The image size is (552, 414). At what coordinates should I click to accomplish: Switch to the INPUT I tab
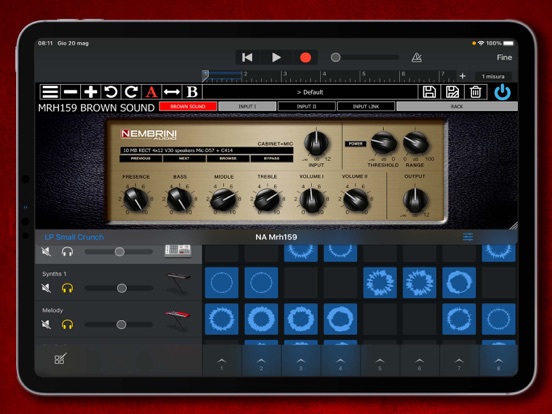pos(247,106)
